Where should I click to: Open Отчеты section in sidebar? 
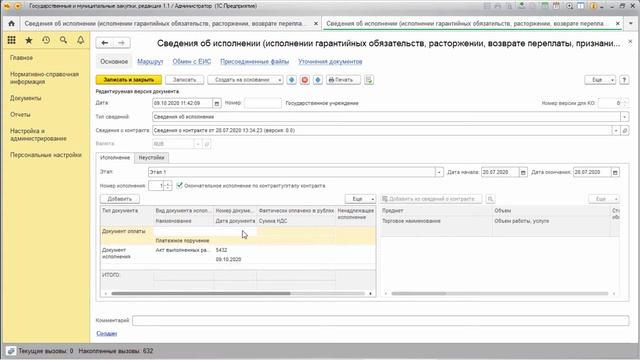20,115
